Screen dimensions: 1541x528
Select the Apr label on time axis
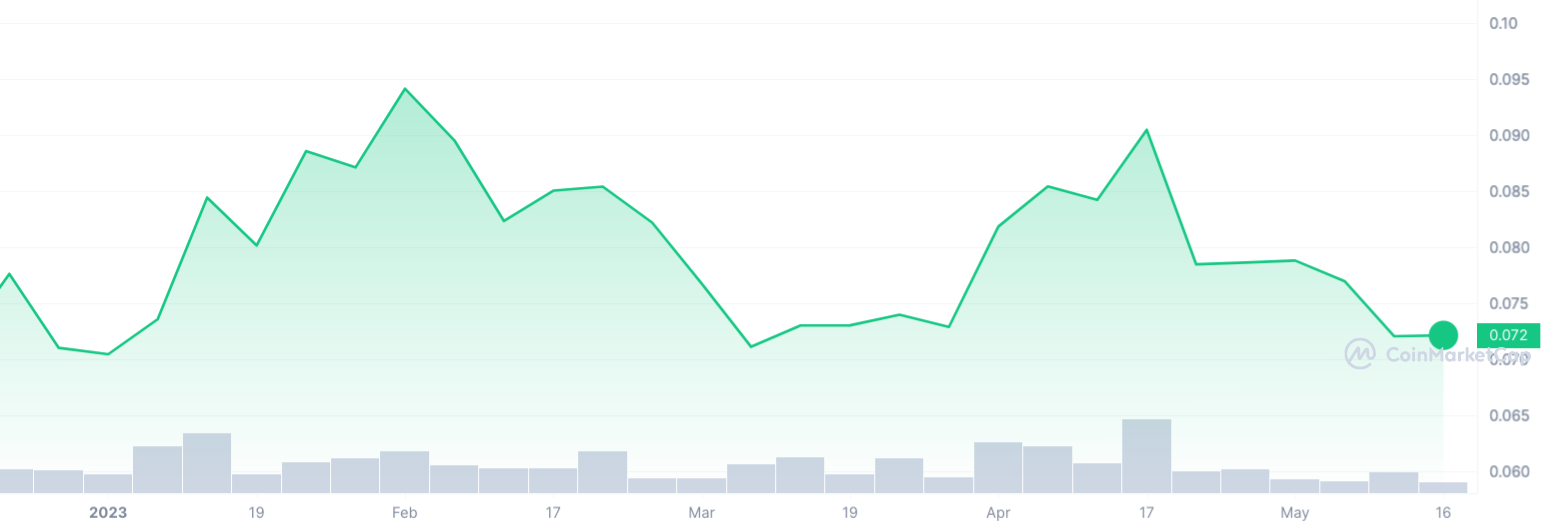998,513
